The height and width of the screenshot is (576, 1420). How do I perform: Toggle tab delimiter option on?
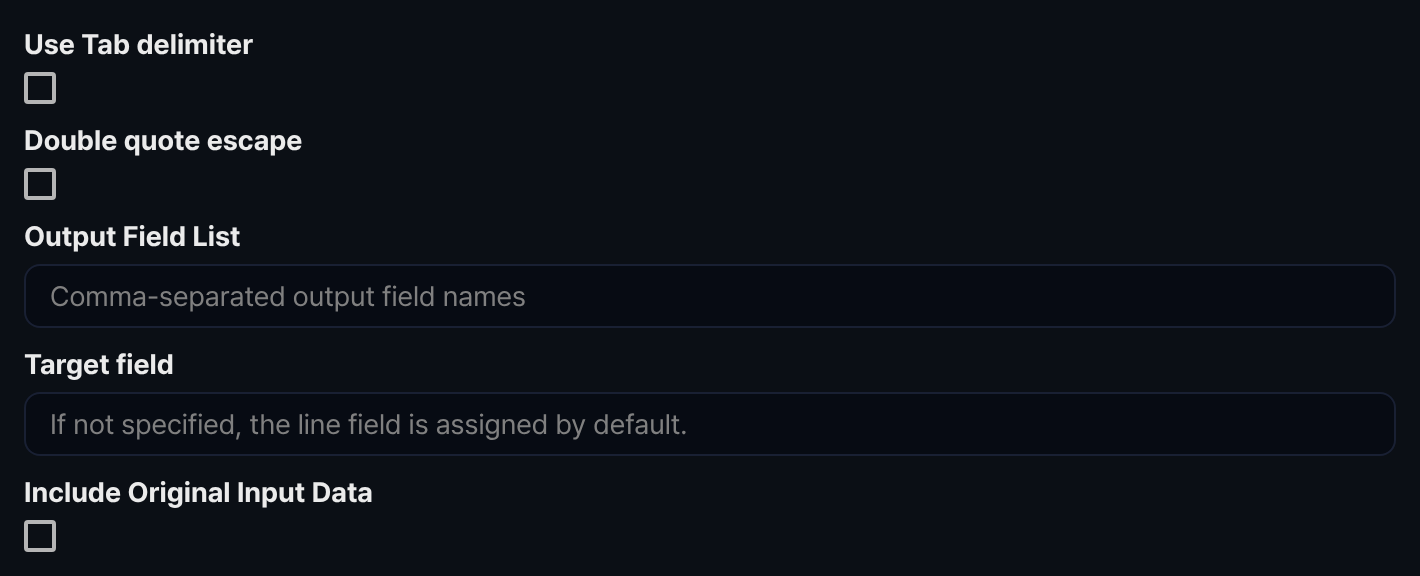tap(40, 88)
